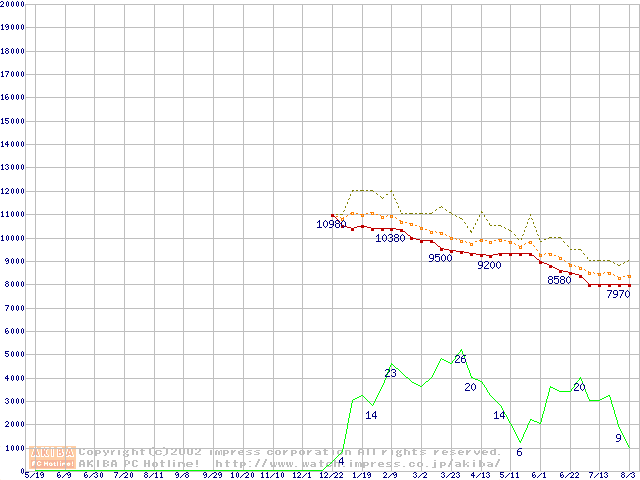Select the shop count label 4
The width and height of the screenshot is (640, 480).
pos(341,461)
